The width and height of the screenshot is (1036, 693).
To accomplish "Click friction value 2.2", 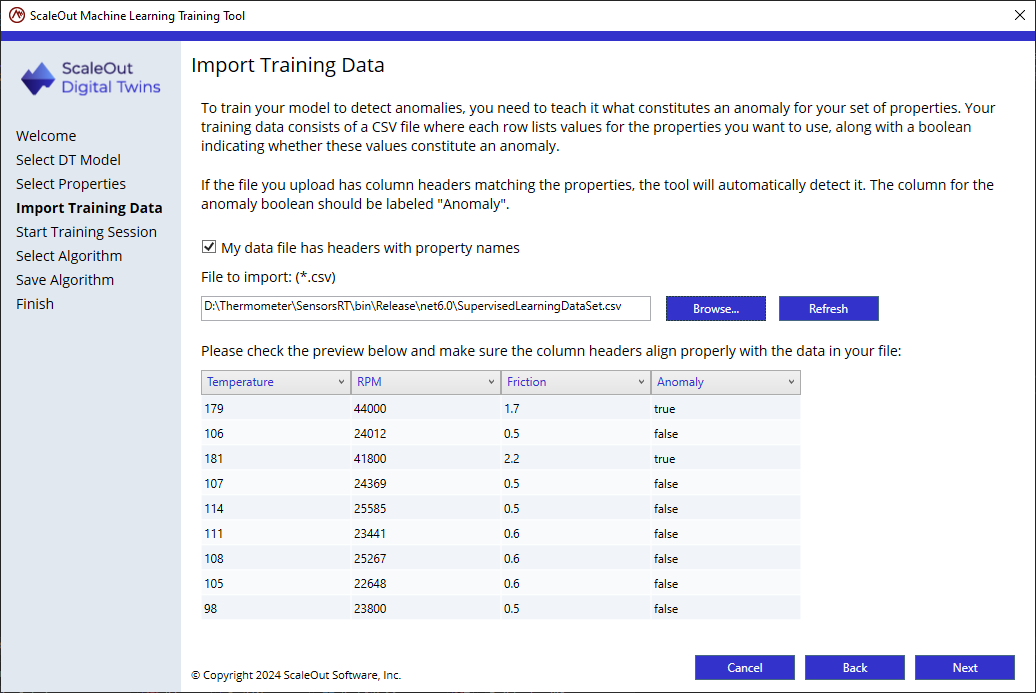I will 576,458.
